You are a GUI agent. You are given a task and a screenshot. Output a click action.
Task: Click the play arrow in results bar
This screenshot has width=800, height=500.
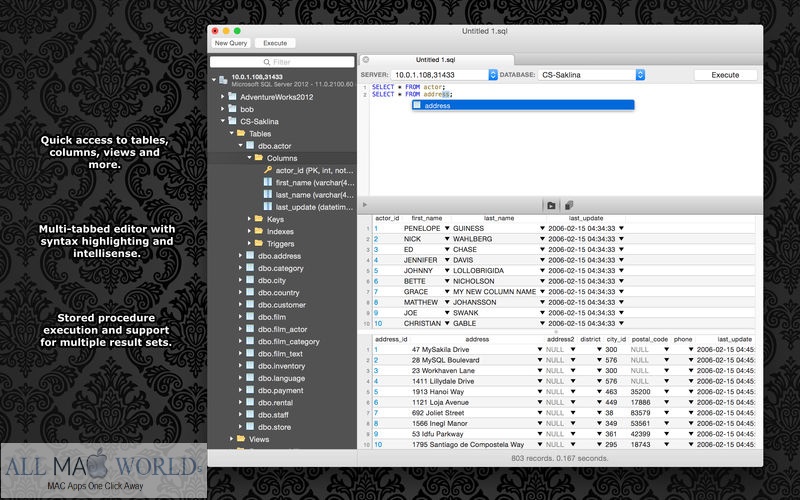[364, 205]
